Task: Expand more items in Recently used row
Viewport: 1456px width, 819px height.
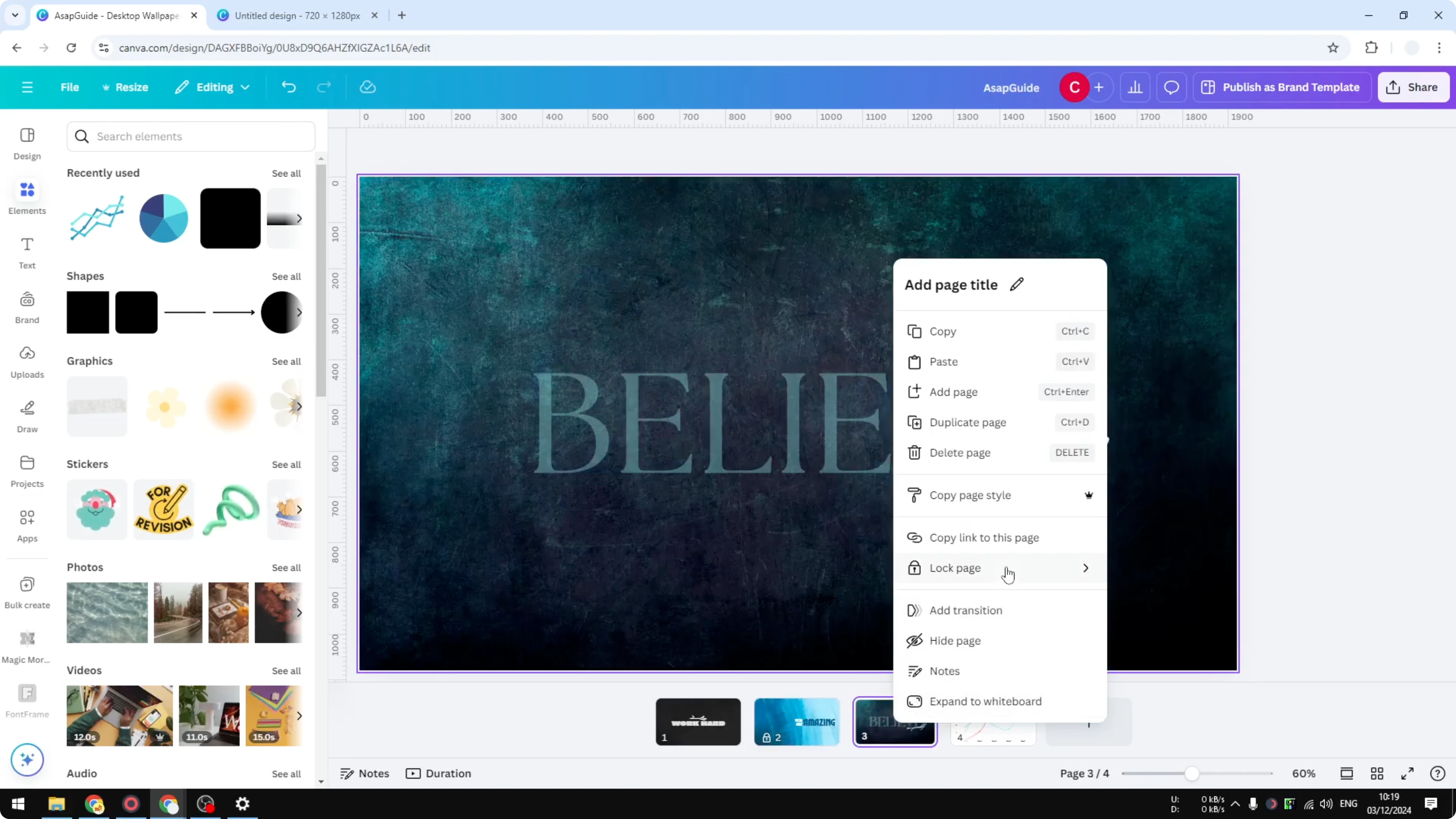Action: pos(299,218)
